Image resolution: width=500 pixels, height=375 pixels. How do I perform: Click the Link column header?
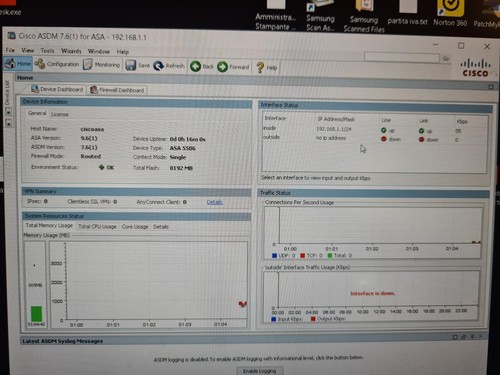(424, 121)
